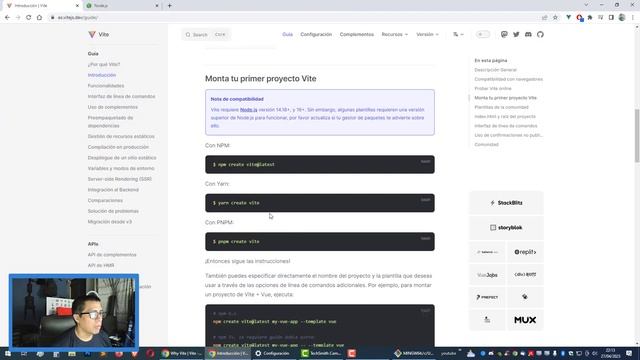Open the language translation dropdown
Screen dimensions: 640x360
click(458, 34)
